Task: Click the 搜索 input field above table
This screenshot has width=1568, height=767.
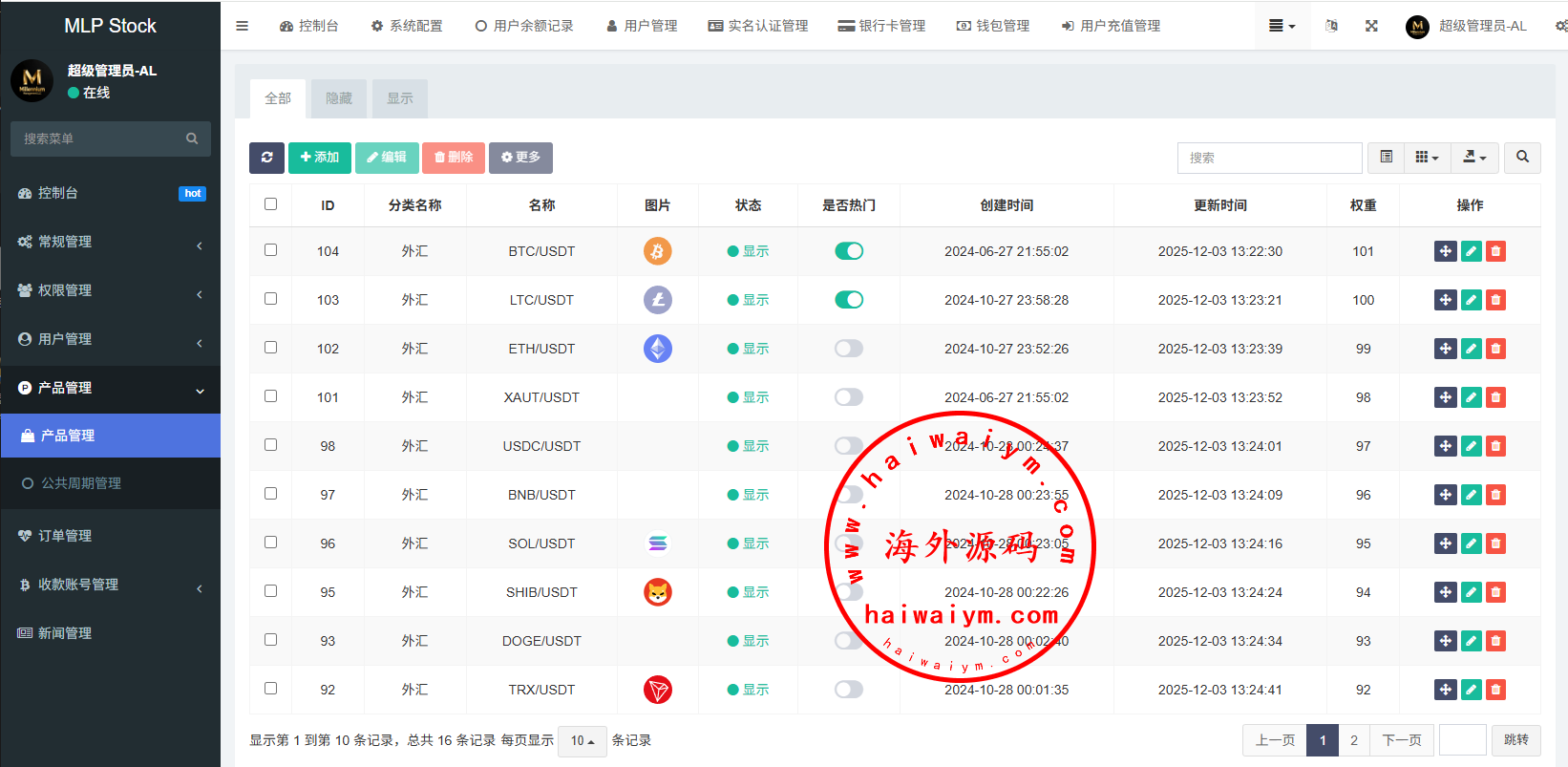Action: (x=1269, y=158)
